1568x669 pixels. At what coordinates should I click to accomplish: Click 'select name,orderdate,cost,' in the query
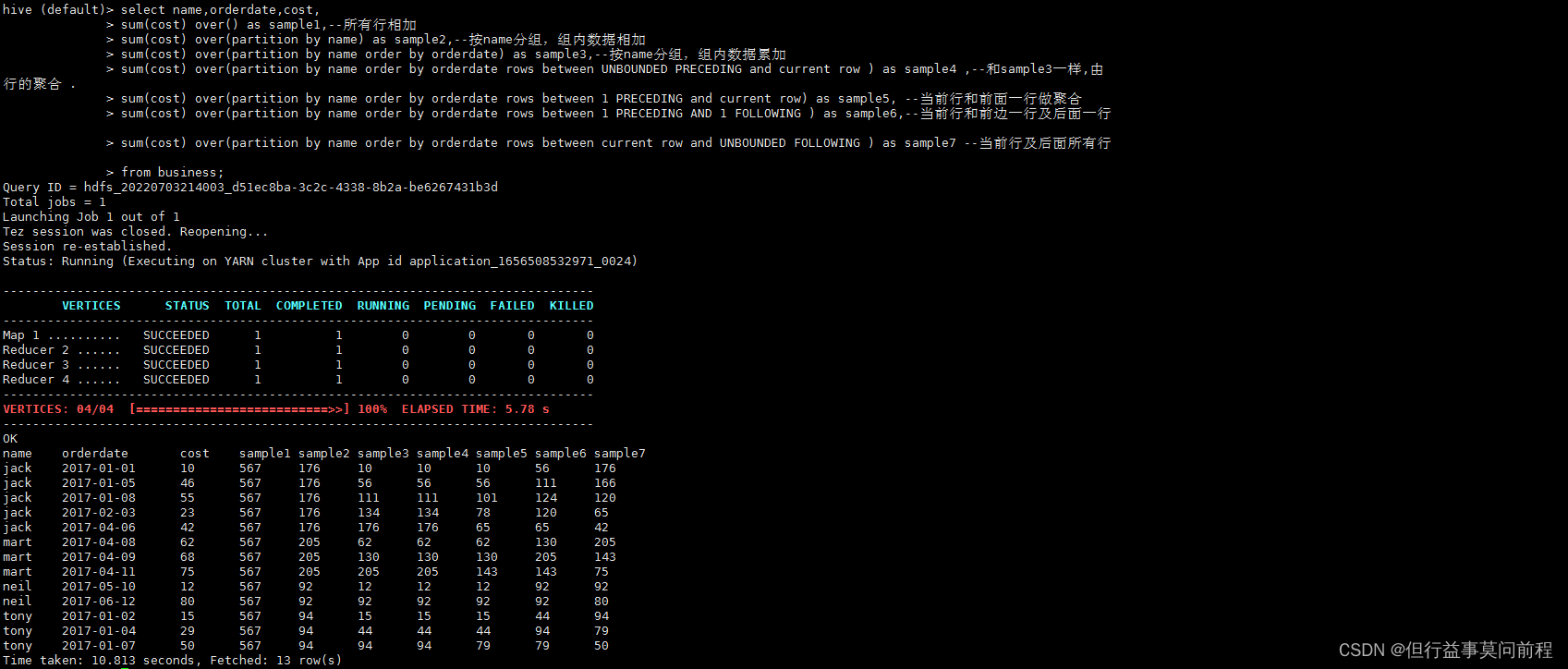(220, 10)
